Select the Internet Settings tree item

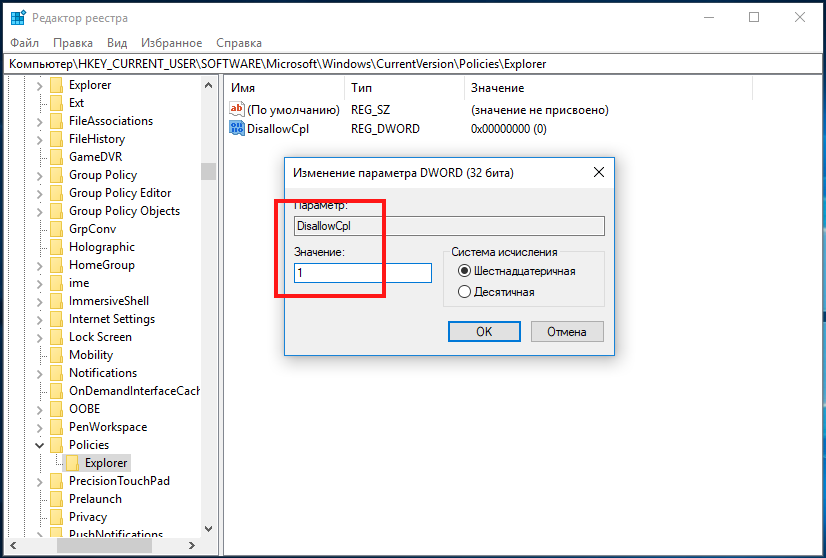point(112,319)
